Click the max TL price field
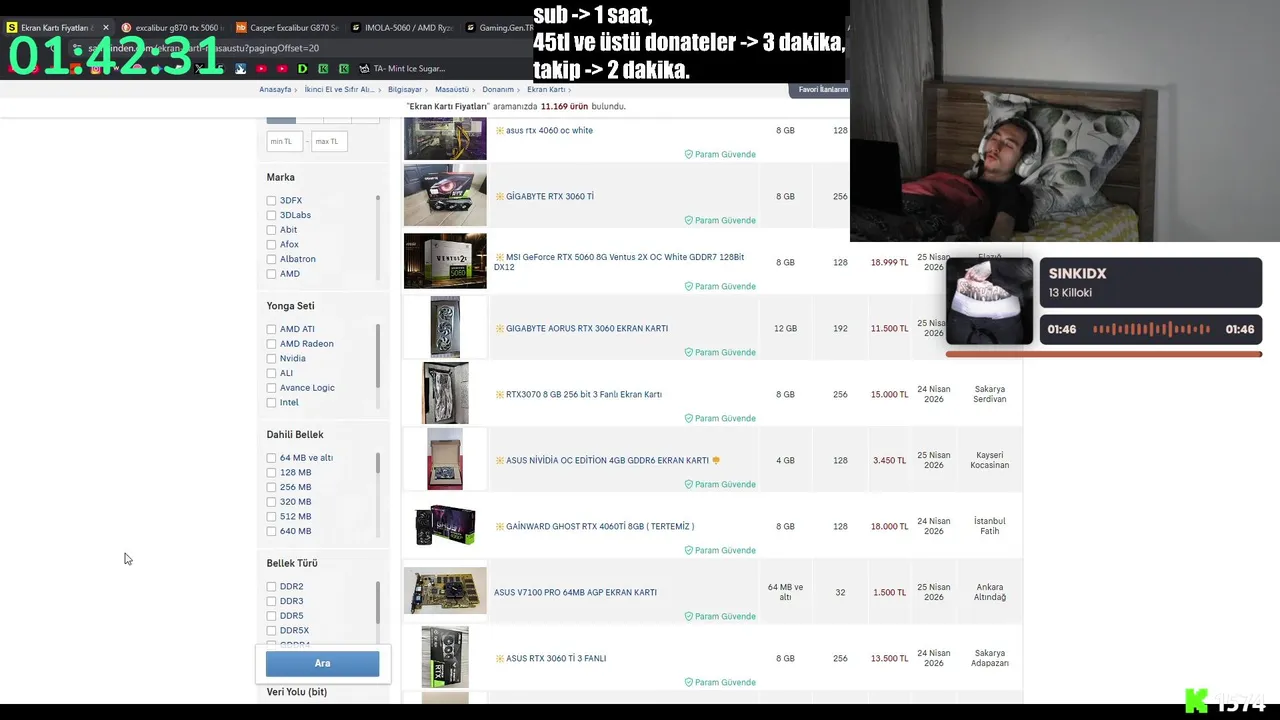 coord(329,141)
